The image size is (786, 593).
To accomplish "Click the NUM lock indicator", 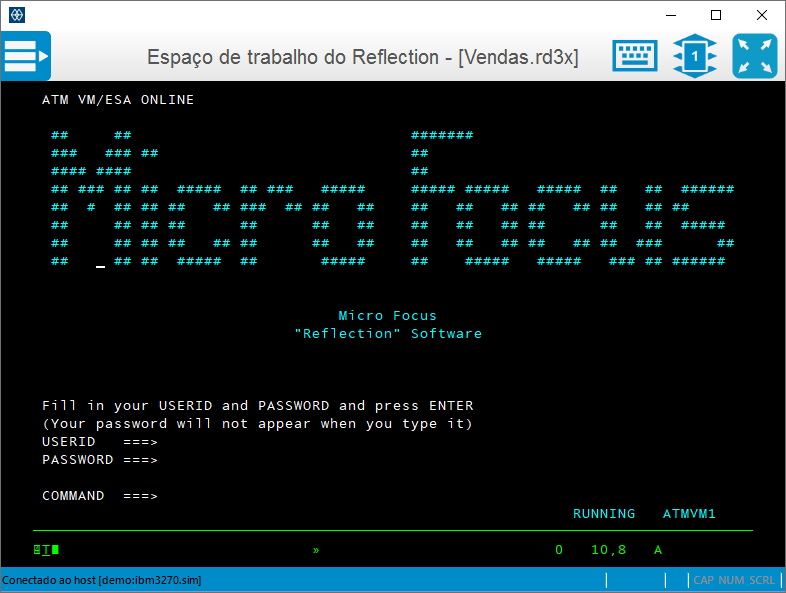I will (731, 580).
